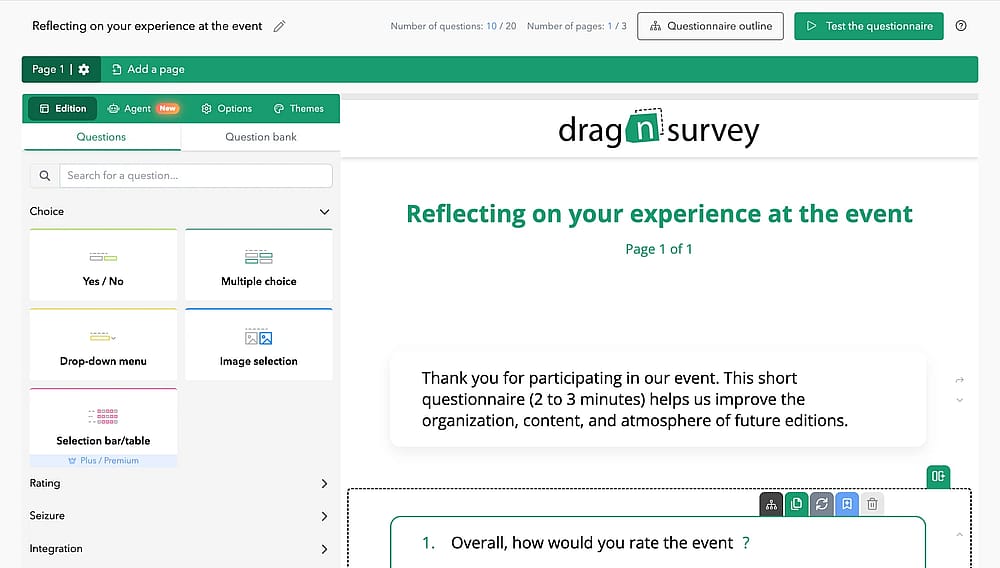Open the help question mark icon
This screenshot has width=1000, height=568.
pyautogui.click(x=961, y=26)
